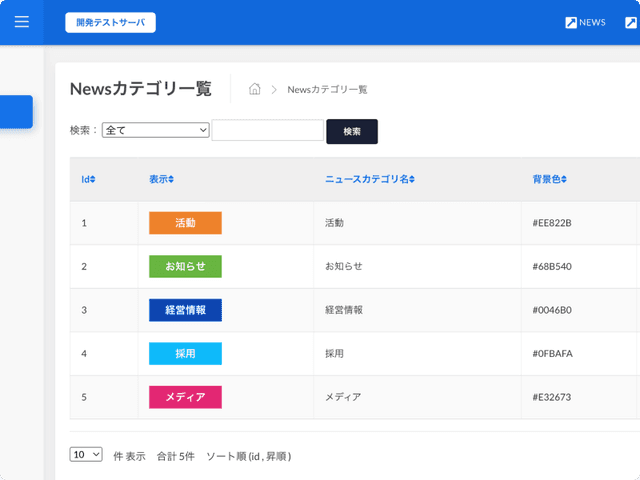Sort by 表示 column header

(161, 180)
